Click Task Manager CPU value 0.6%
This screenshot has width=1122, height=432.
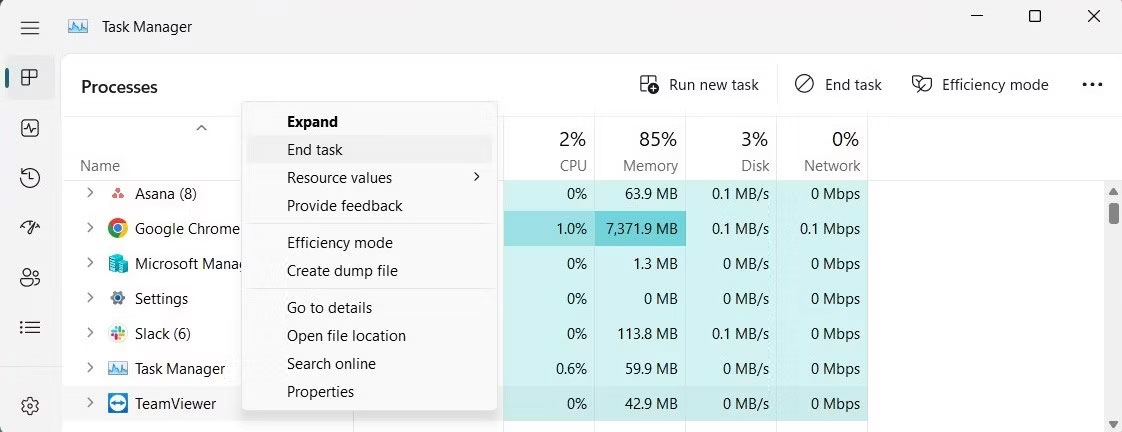tap(571, 369)
